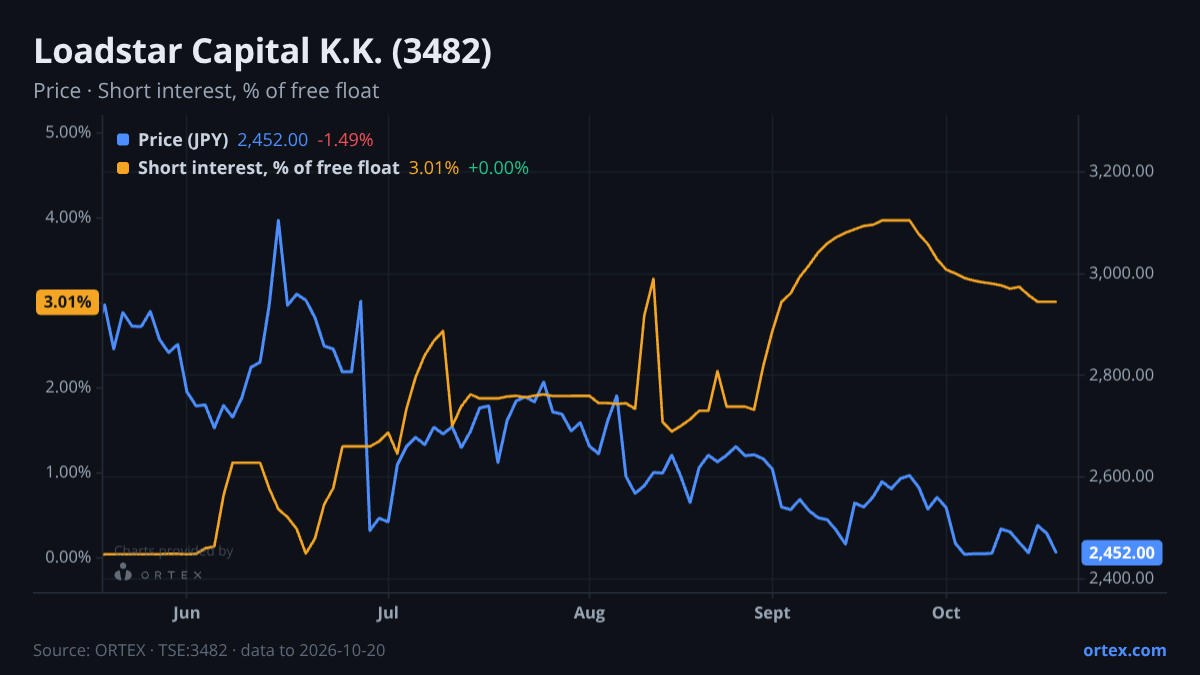Image resolution: width=1200 pixels, height=675 pixels.
Task: Select the Price (JPY) legend label
Action: (183, 140)
